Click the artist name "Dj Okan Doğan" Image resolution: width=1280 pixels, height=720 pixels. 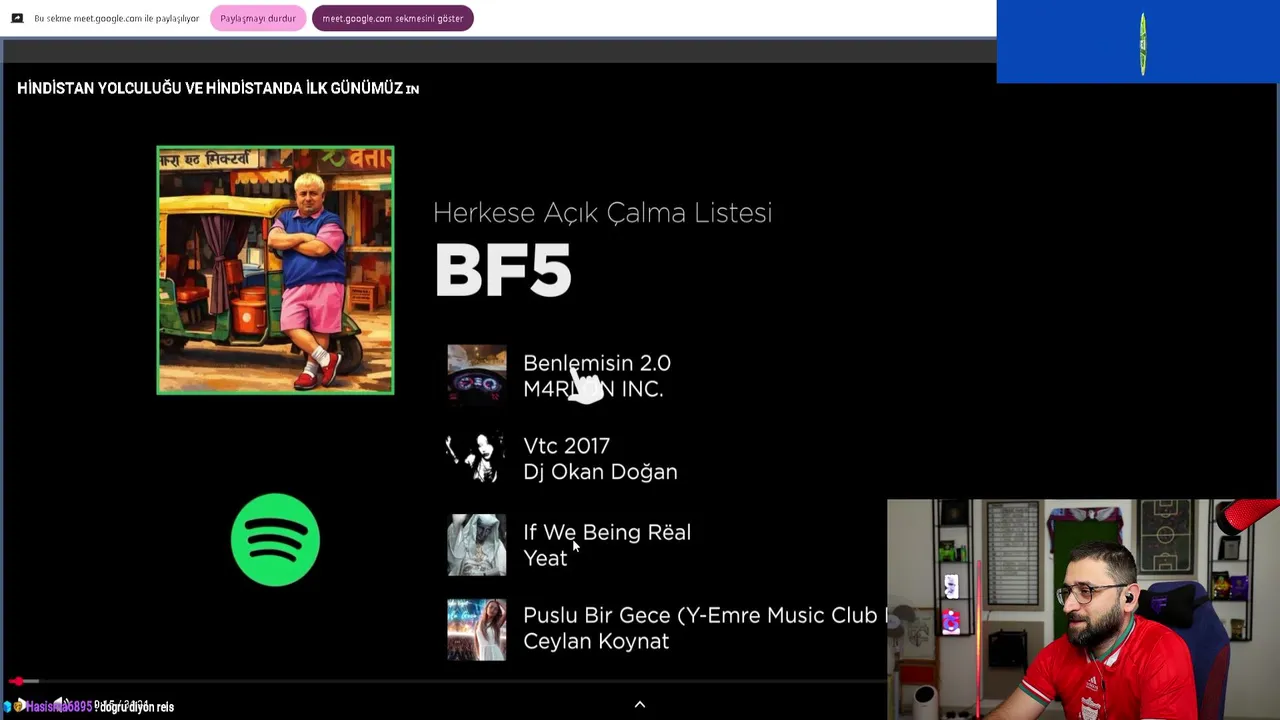[x=600, y=472]
